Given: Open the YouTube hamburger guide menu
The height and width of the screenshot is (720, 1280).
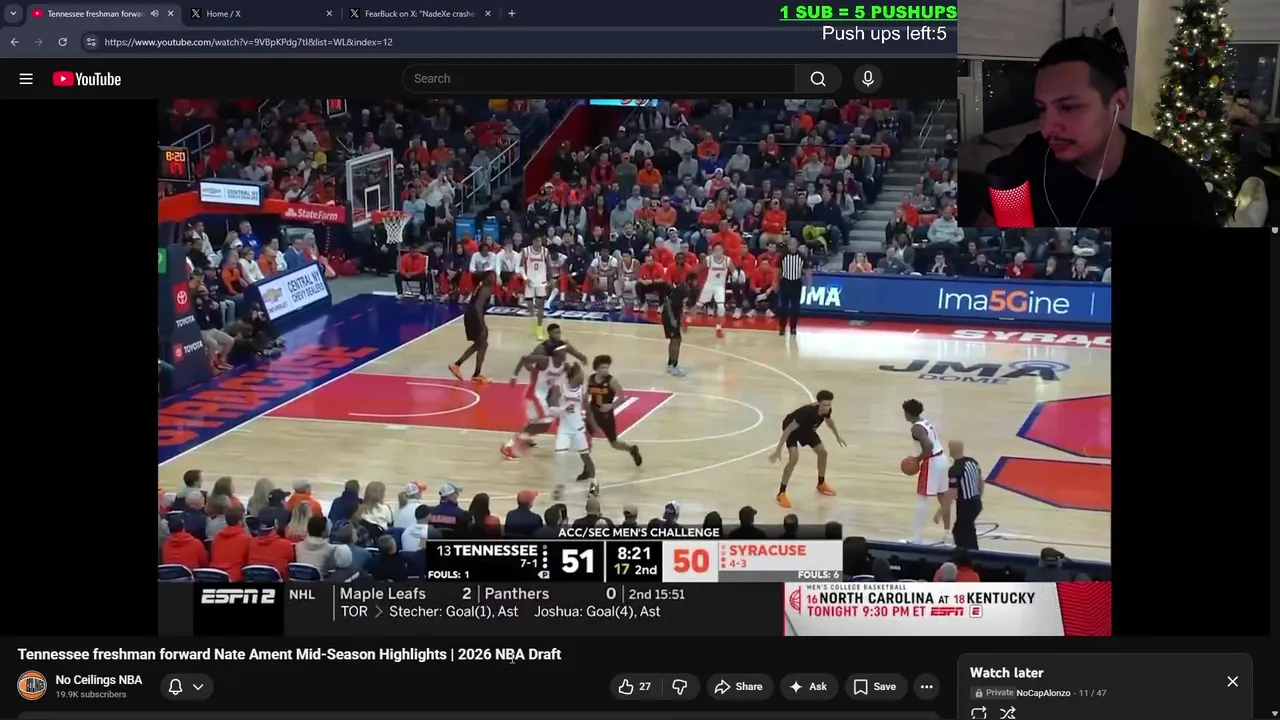Looking at the screenshot, I should pyautogui.click(x=26, y=79).
